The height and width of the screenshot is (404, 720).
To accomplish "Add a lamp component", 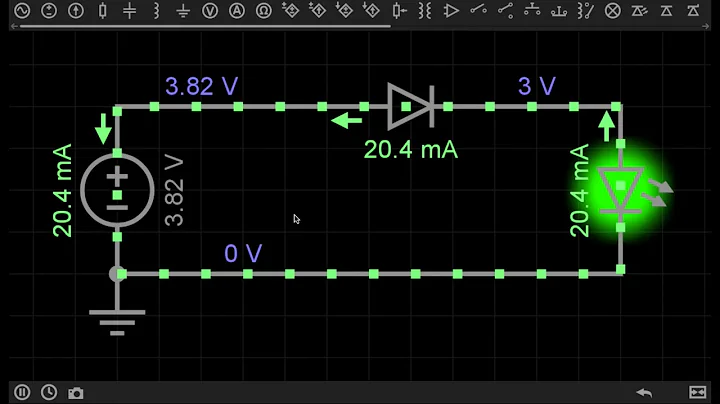I will (613, 11).
